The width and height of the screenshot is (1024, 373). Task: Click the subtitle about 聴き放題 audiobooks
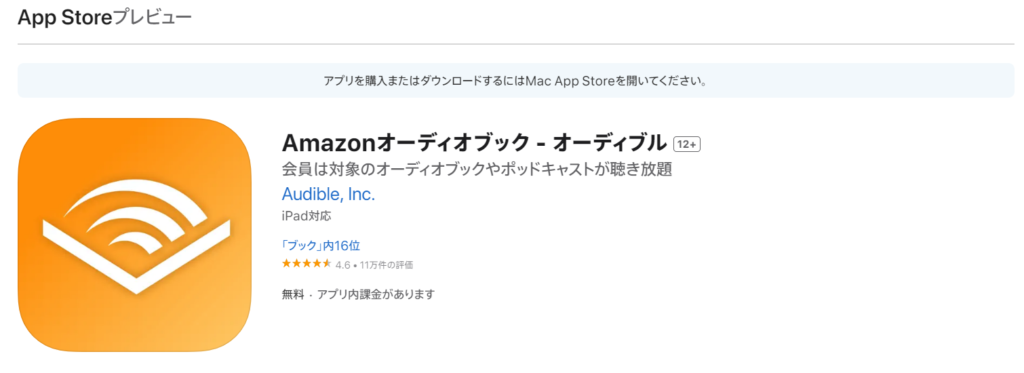tap(477, 169)
